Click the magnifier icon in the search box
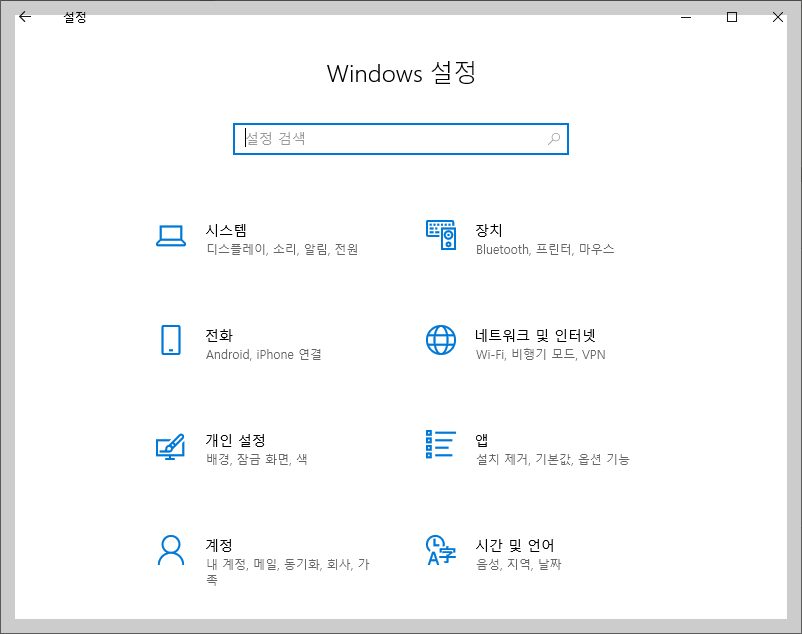 pos(554,139)
